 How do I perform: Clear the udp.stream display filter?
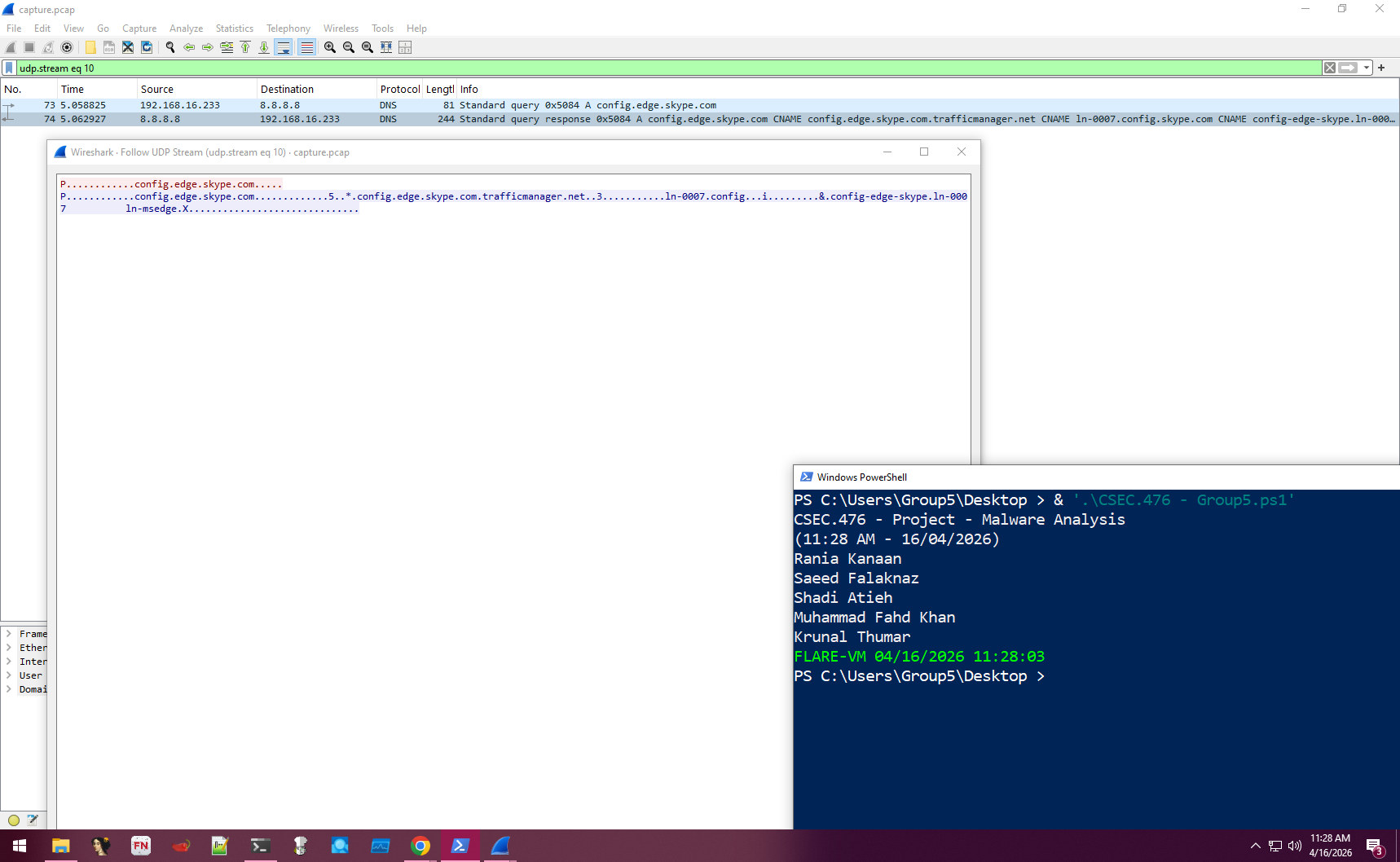1330,68
